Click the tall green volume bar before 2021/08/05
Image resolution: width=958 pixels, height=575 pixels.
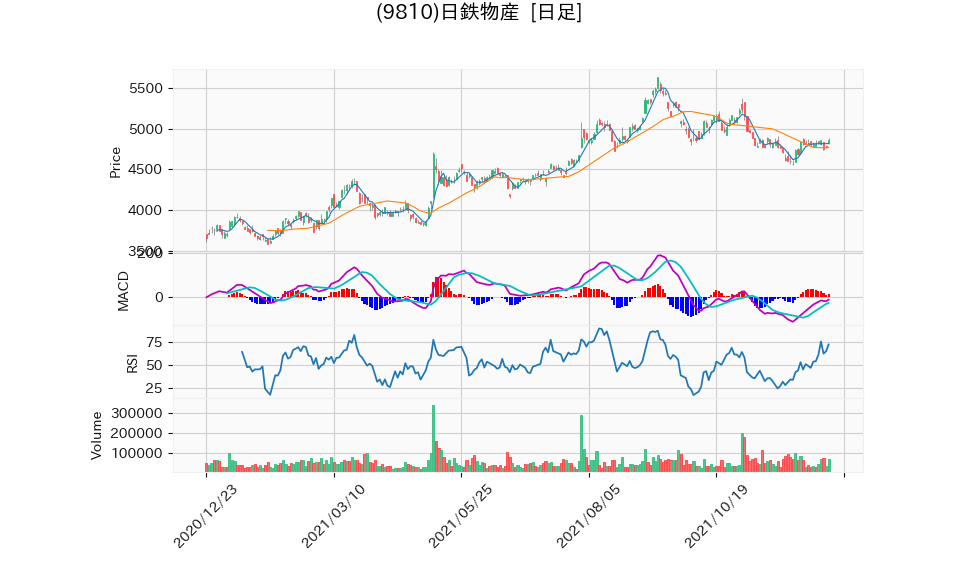581,443
